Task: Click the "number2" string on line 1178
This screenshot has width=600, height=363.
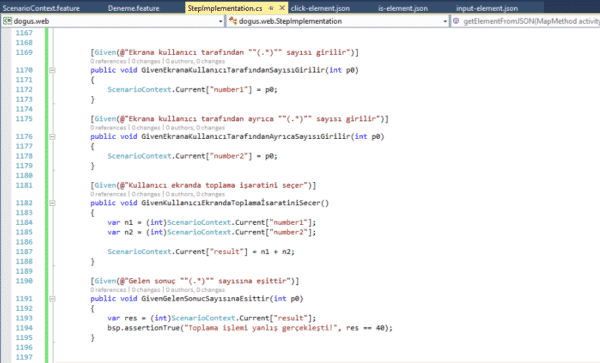Action: tap(229, 156)
